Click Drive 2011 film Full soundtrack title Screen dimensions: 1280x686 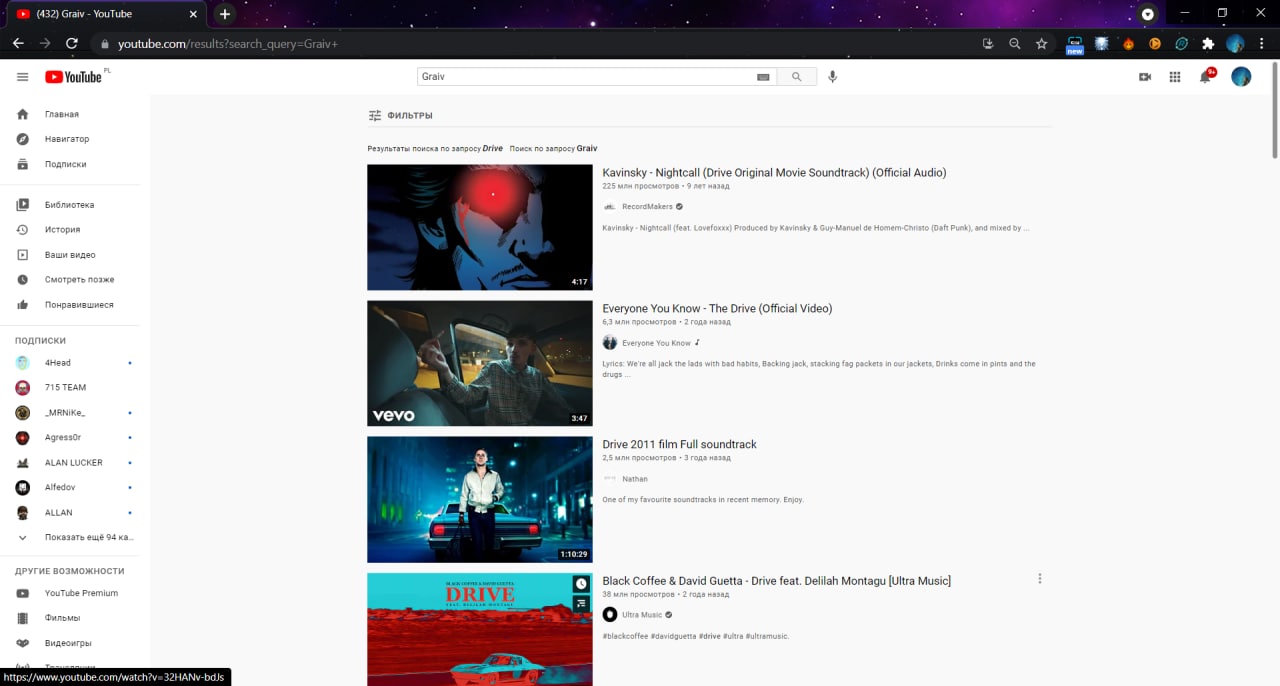pyautogui.click(x=679, y=445)
